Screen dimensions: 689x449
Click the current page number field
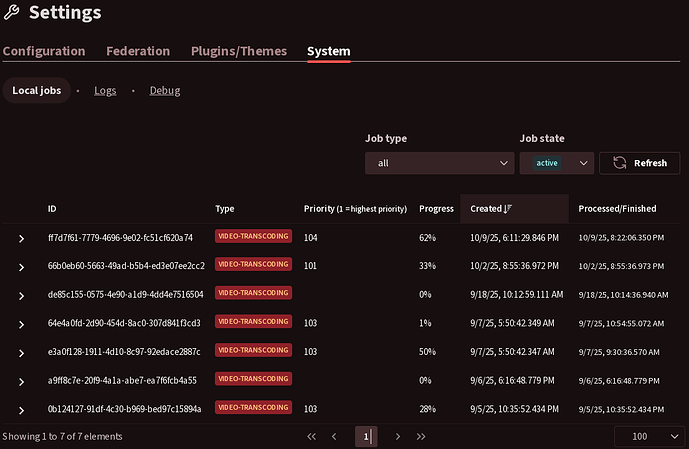[x=366, y=437]
